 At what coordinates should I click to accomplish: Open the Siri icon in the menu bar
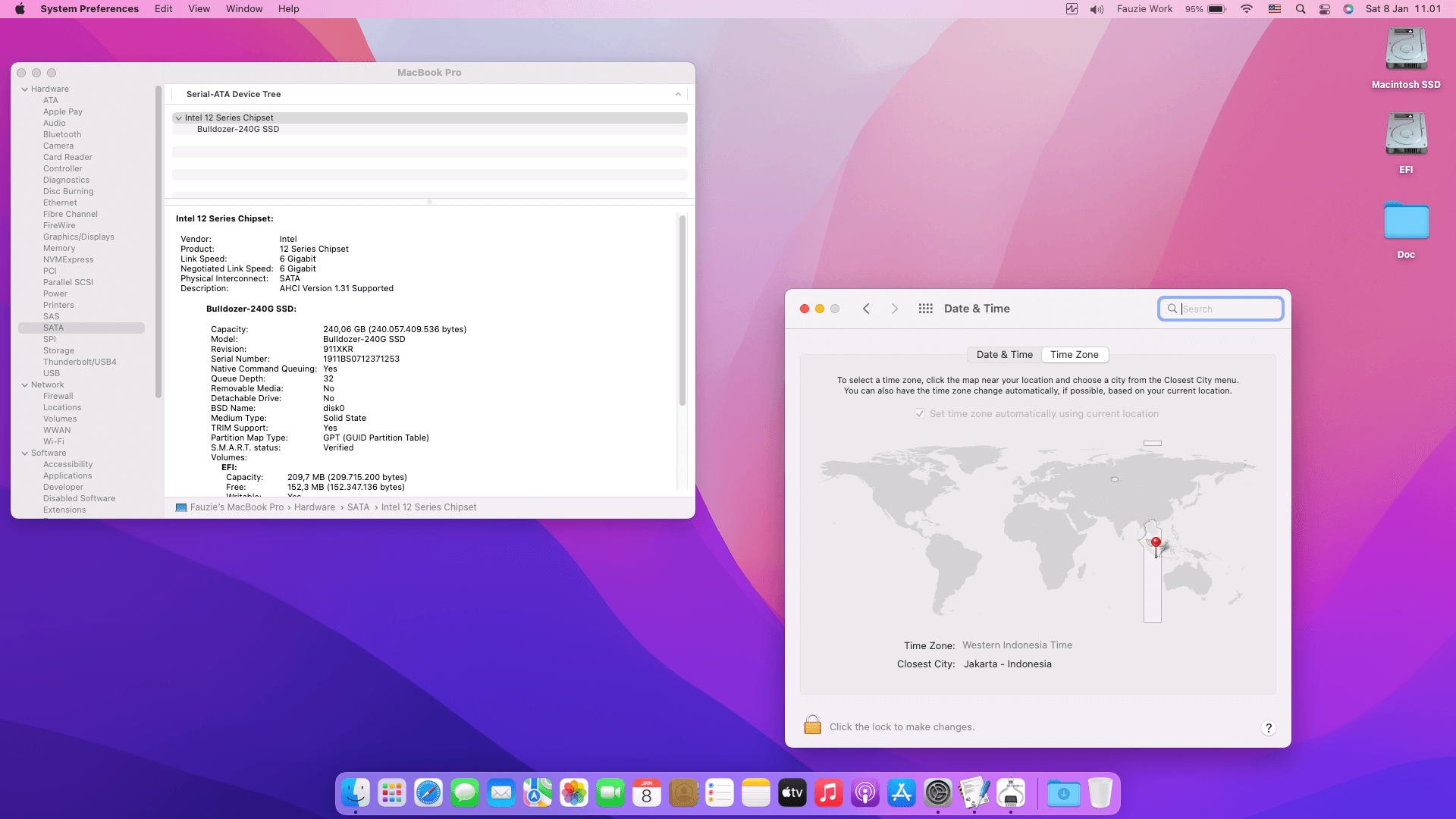[x=1348, y=9]
